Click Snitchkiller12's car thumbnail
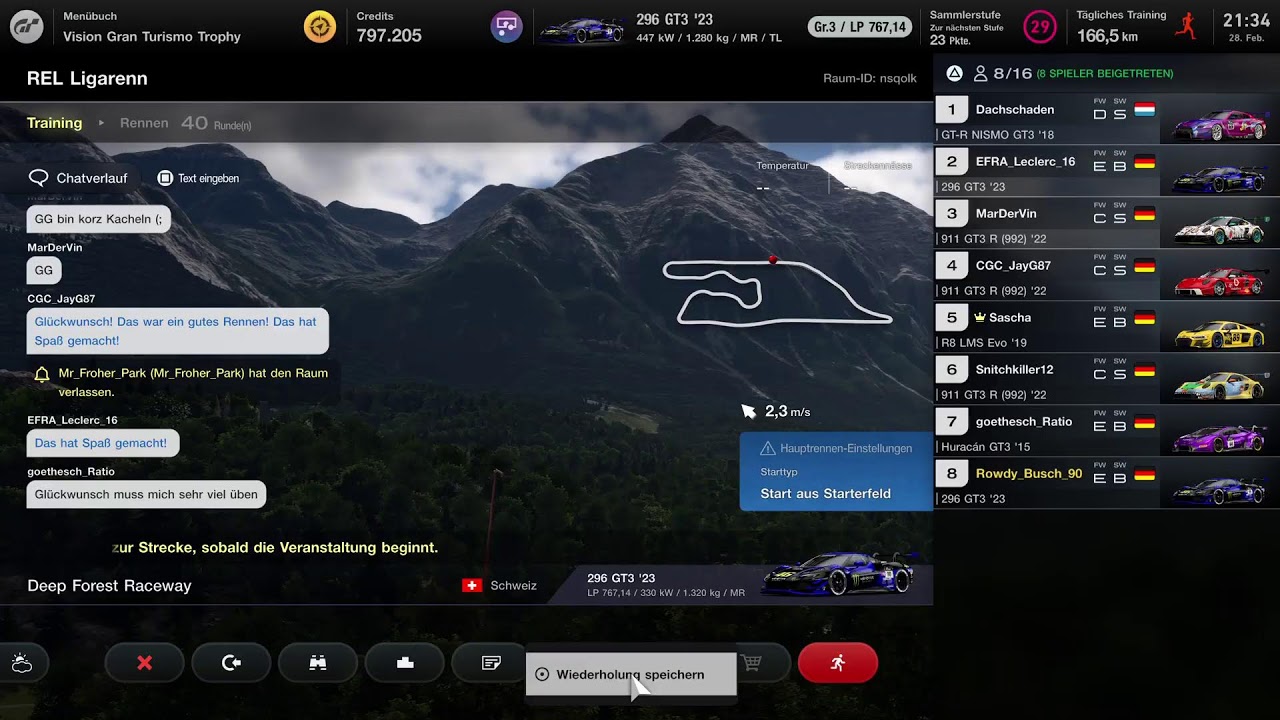The height and width of the screenshot is (720, 1280). pyautogui.click(x=1218, y=385)
